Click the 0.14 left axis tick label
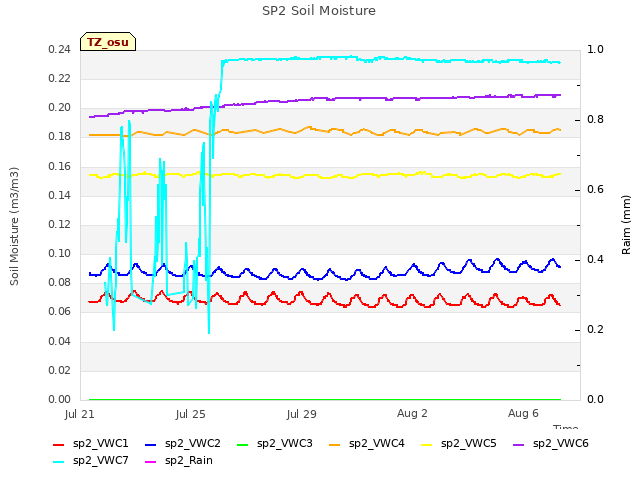Screen dimensions: 640x480 click(x=59, y=196)
